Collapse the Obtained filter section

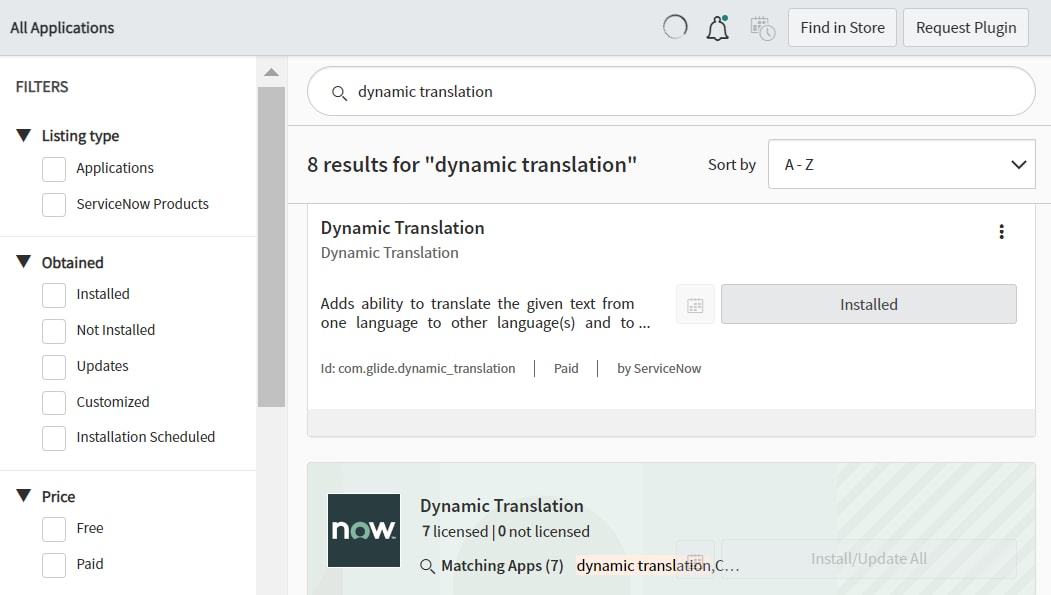[23, 262]
